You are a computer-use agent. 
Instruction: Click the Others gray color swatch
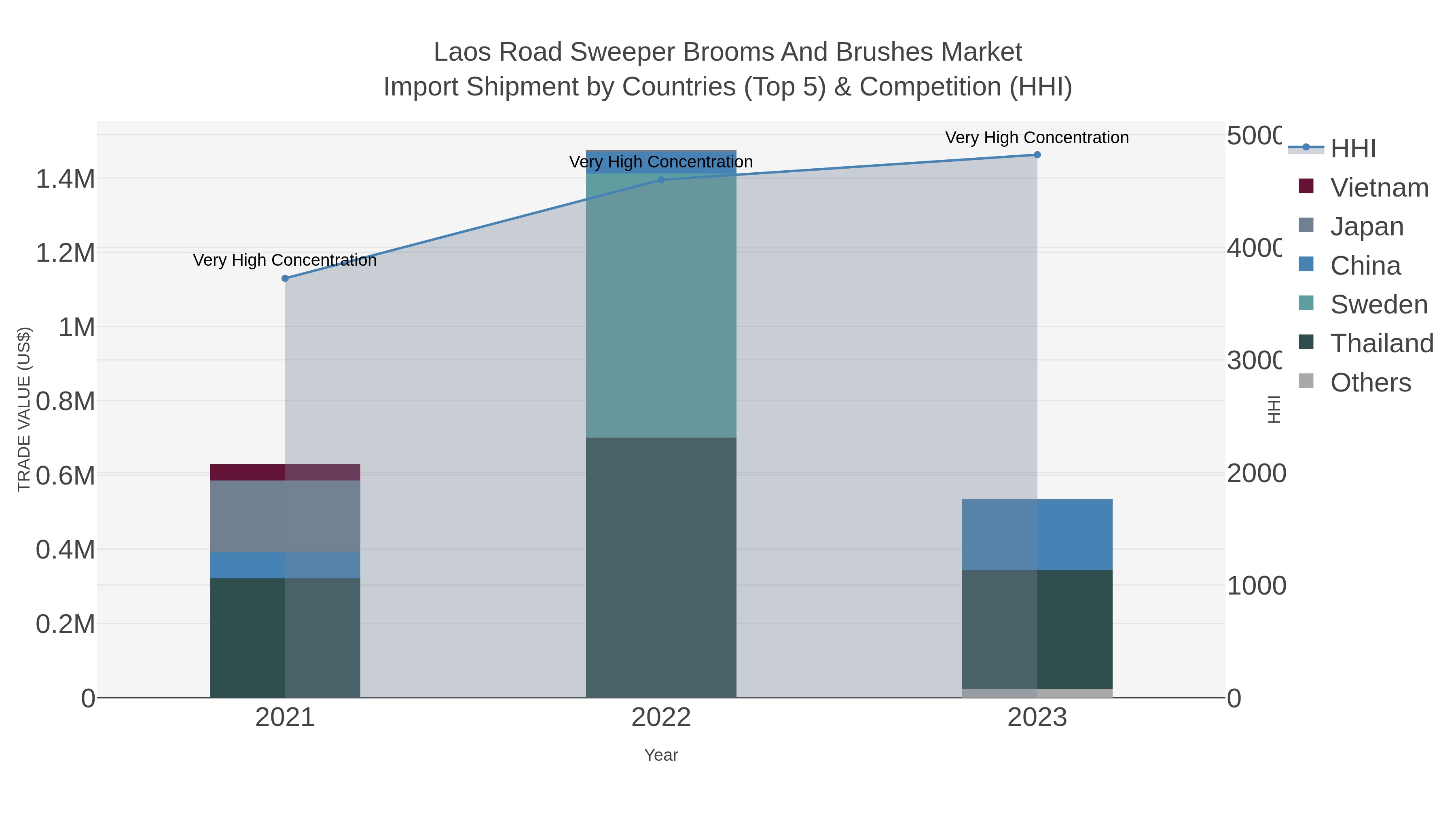[1306, 381]
